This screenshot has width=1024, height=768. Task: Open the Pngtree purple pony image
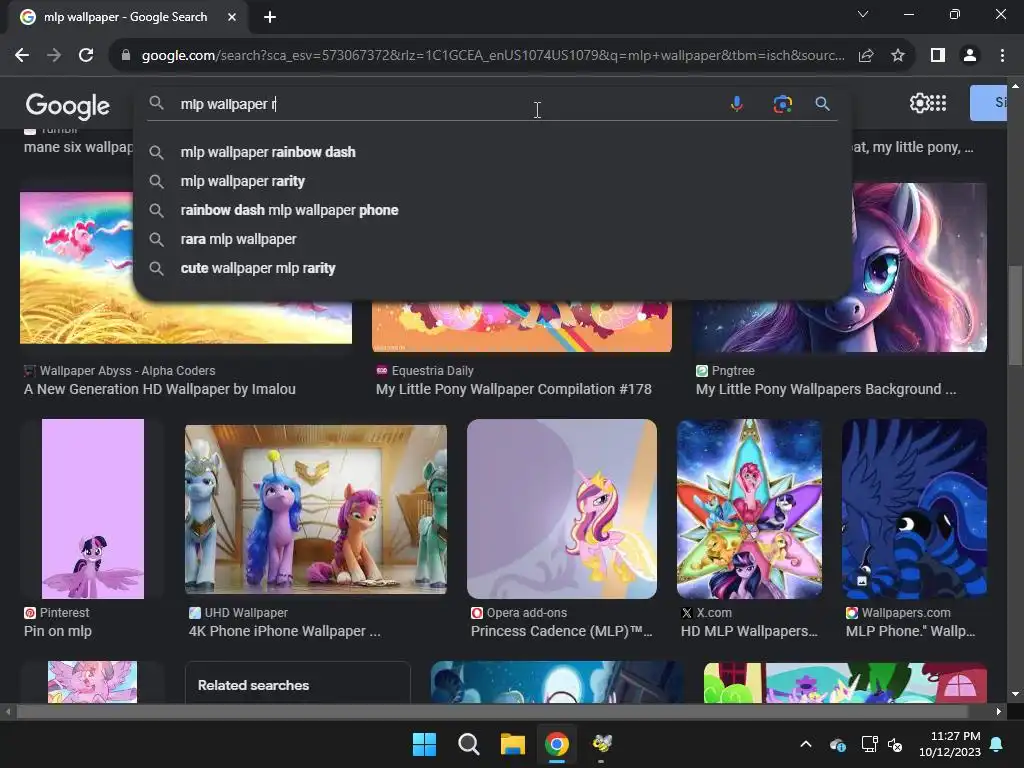[x=921, y=268]
